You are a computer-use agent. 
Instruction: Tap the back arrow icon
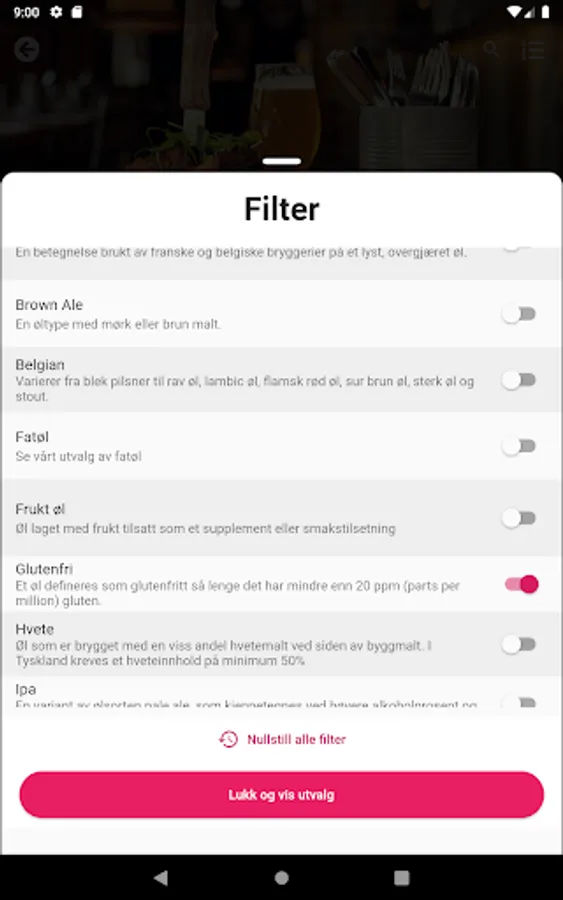pyautogui.click(x=26, y=49)
